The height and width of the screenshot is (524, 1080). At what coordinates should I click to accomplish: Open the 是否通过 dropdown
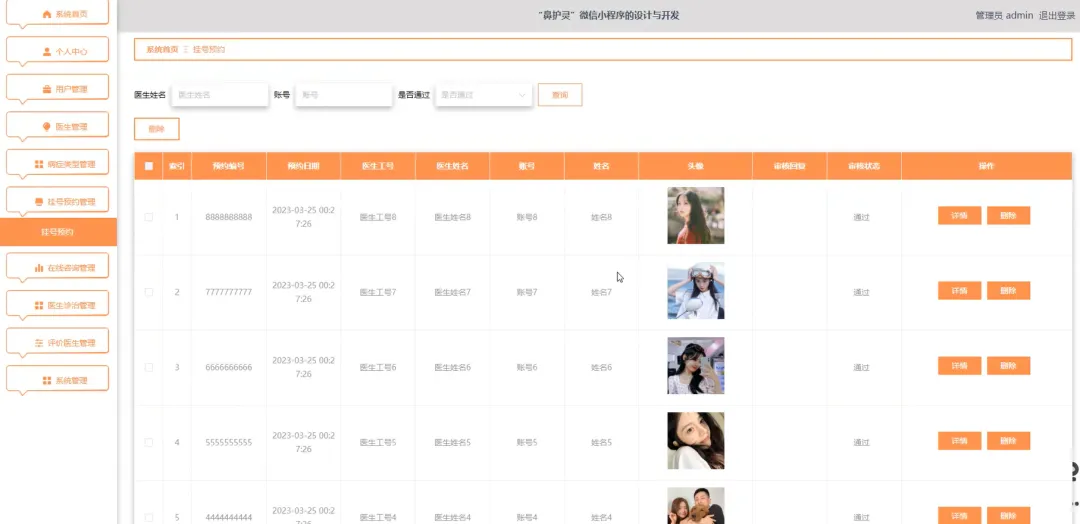tap(484, 95)
